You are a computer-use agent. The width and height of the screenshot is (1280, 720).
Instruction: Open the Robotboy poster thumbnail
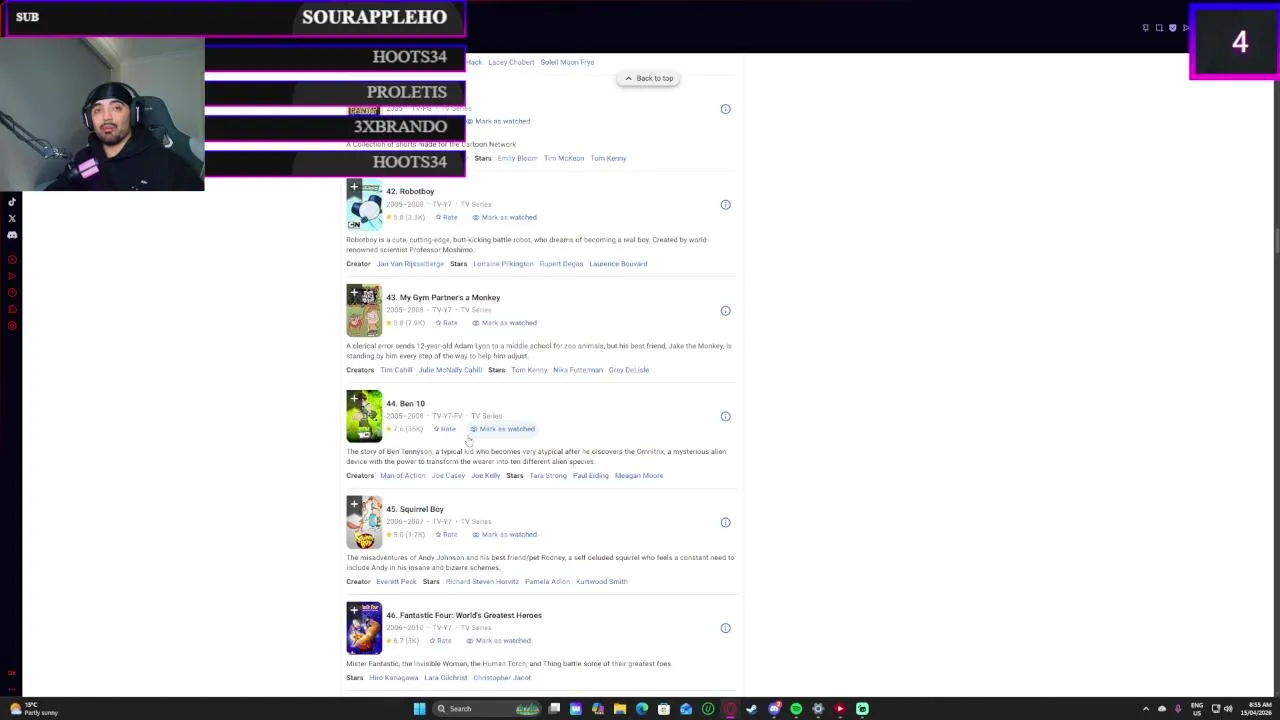(364, 205)
